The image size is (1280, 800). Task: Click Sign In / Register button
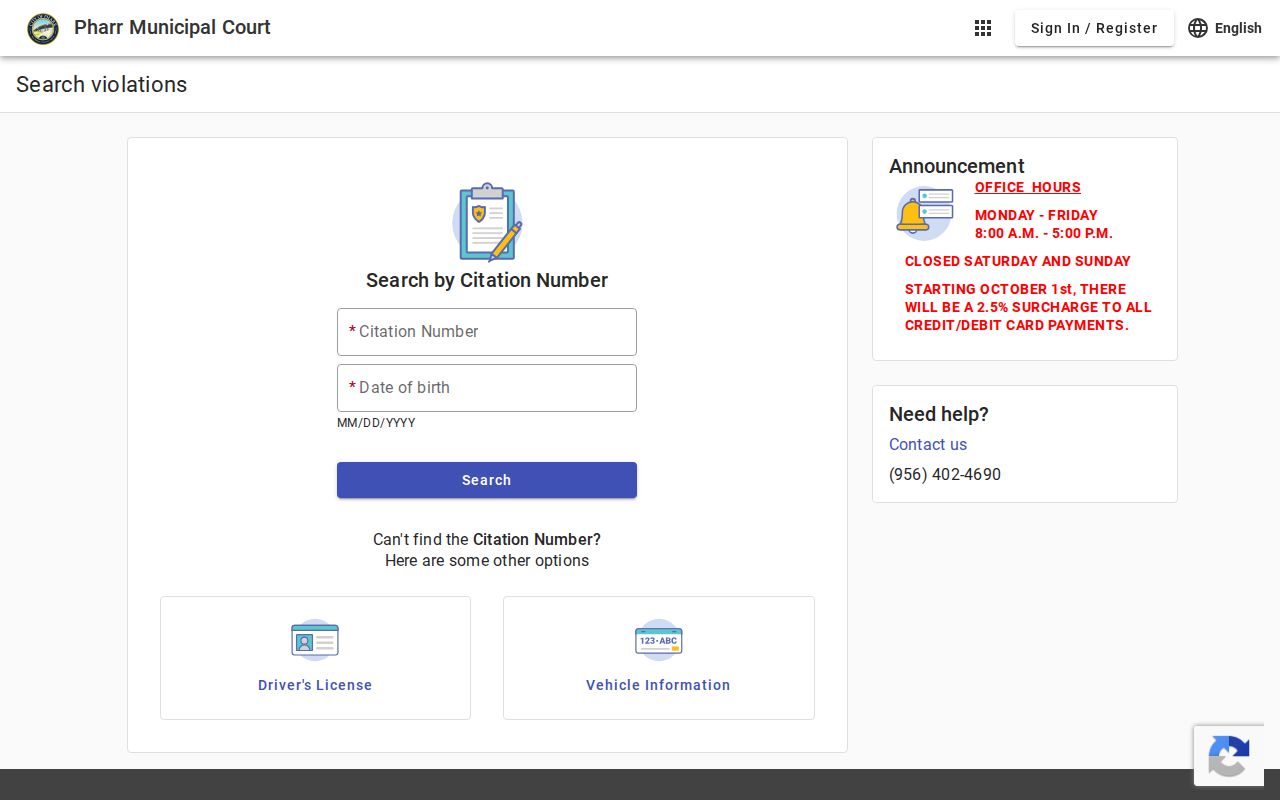(x=1094, y=28)
